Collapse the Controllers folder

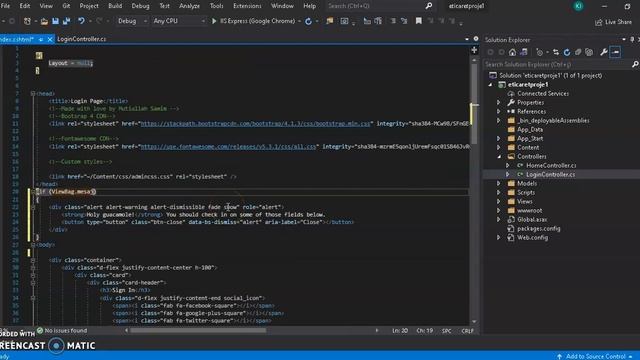(499, 156)
